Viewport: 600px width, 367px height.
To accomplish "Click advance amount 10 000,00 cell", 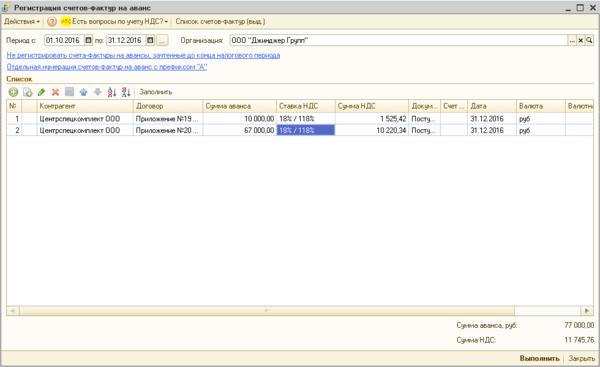I will pos(240,119).
